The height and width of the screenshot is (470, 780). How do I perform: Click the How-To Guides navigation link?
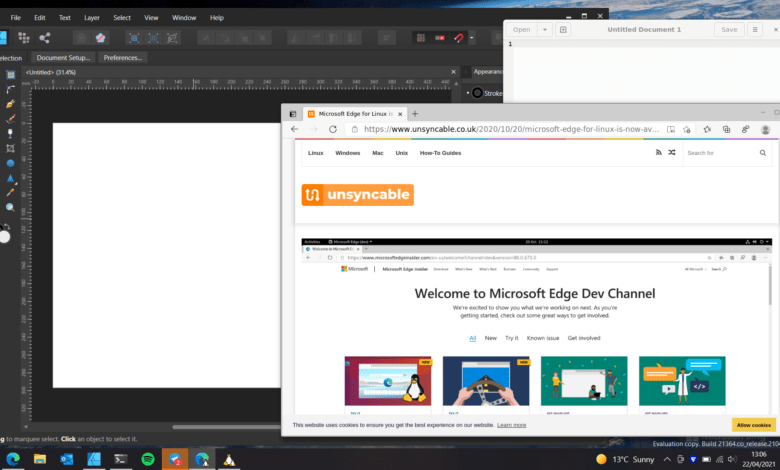pos(440,153)
